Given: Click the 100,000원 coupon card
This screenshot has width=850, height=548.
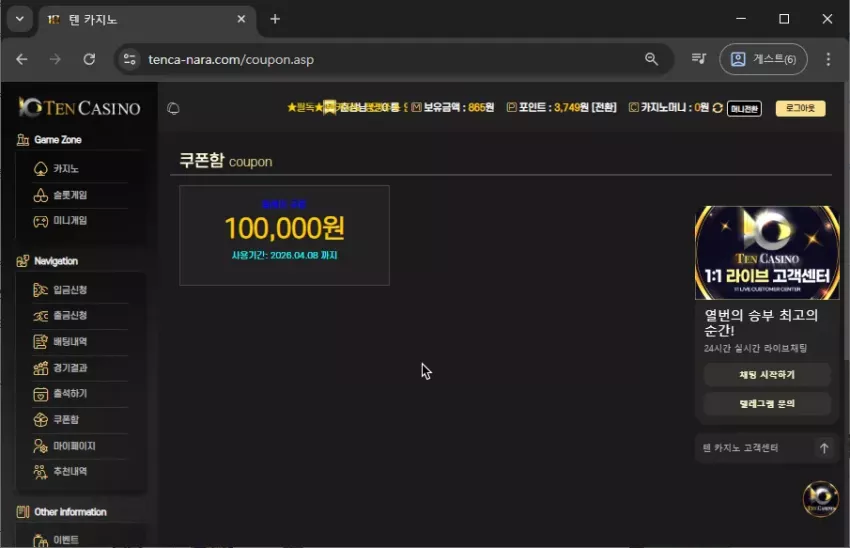Looking at the screenshot, I should coord(285,235).
